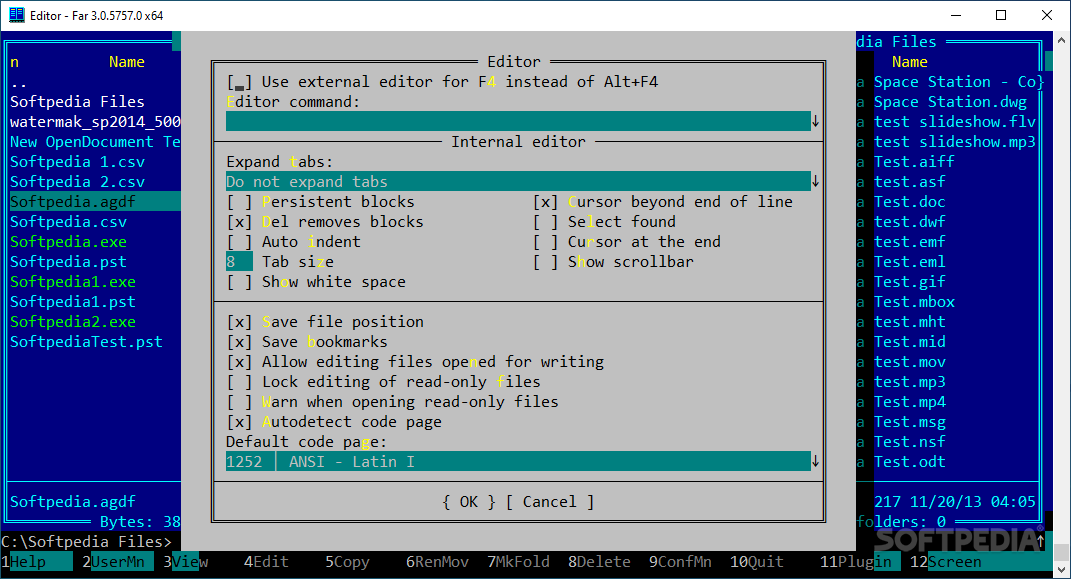Enable Auto indent option
Screen dimensions: 1071x579
coord(239,242)
